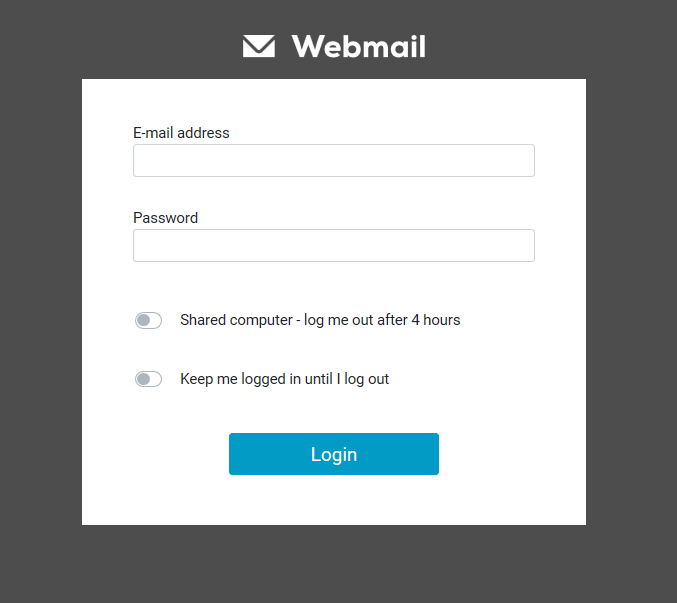Click the Webmail logo text
The width and height of the screenshot is (677, 603).
[359, 46]
